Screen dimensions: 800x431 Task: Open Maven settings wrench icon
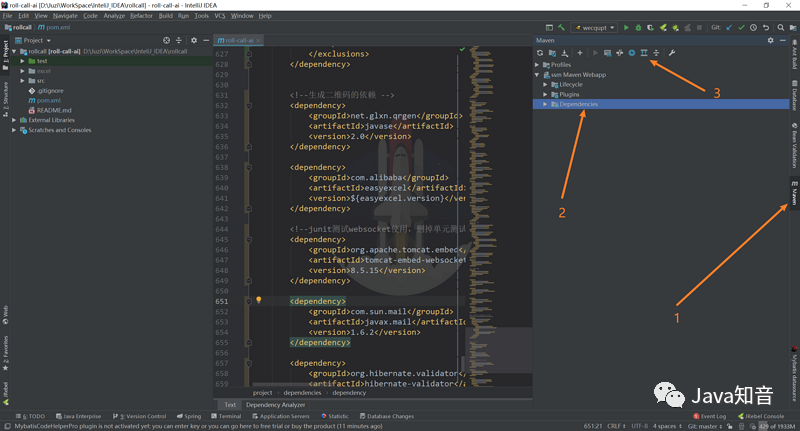672,53
